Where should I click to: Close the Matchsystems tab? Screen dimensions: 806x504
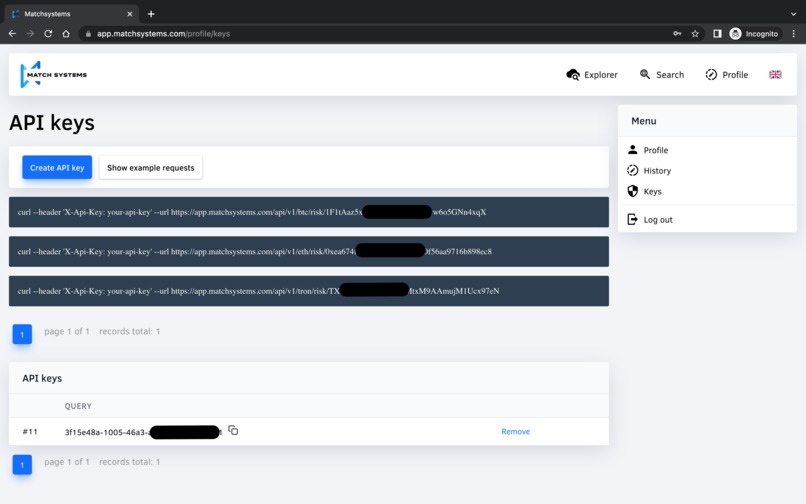click(130, 14)
